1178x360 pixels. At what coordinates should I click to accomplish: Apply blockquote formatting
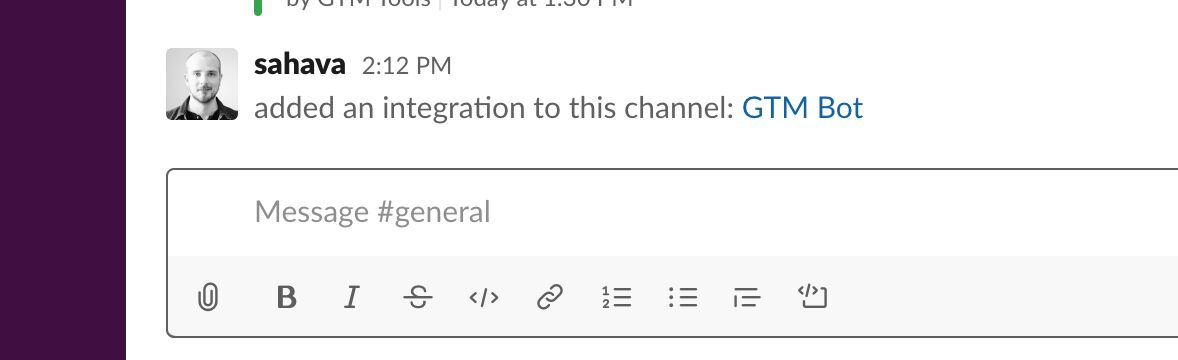click(x=747, y=298)
